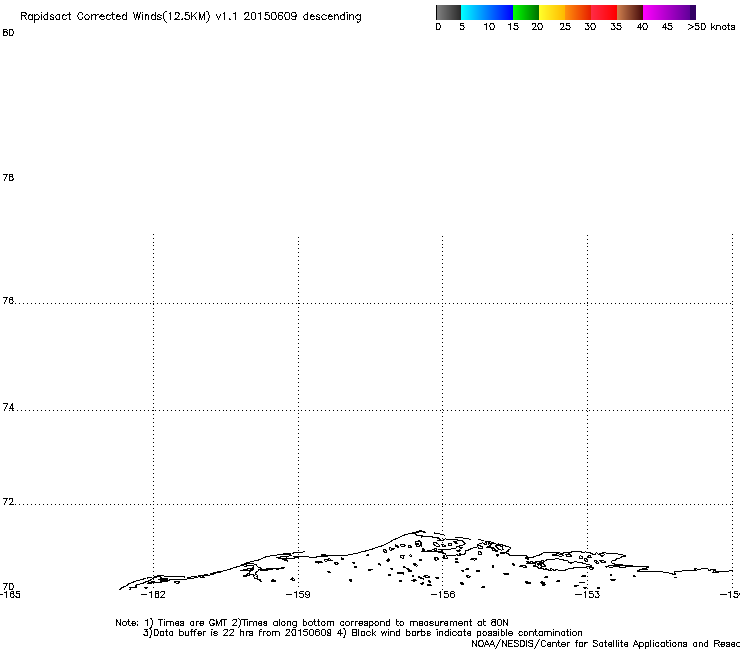This screenshot has height=650, width=740.
Task: Click the red 30-35 knots color band
Action: point(604,12)
